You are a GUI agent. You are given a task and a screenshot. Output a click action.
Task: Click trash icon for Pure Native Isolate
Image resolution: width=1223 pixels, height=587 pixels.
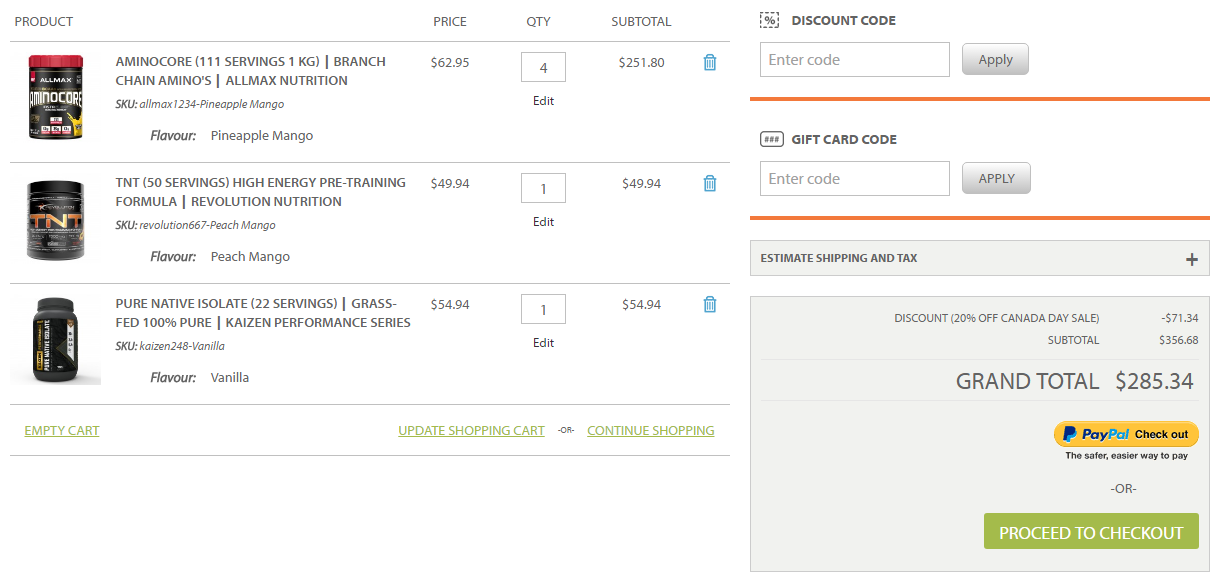(x=710, y=304)
